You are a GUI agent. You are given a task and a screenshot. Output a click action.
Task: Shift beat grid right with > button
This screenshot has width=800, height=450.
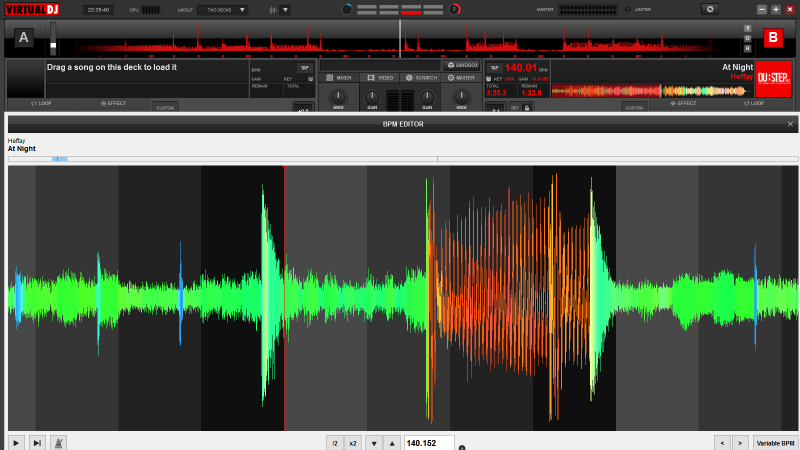coord(740,443)
